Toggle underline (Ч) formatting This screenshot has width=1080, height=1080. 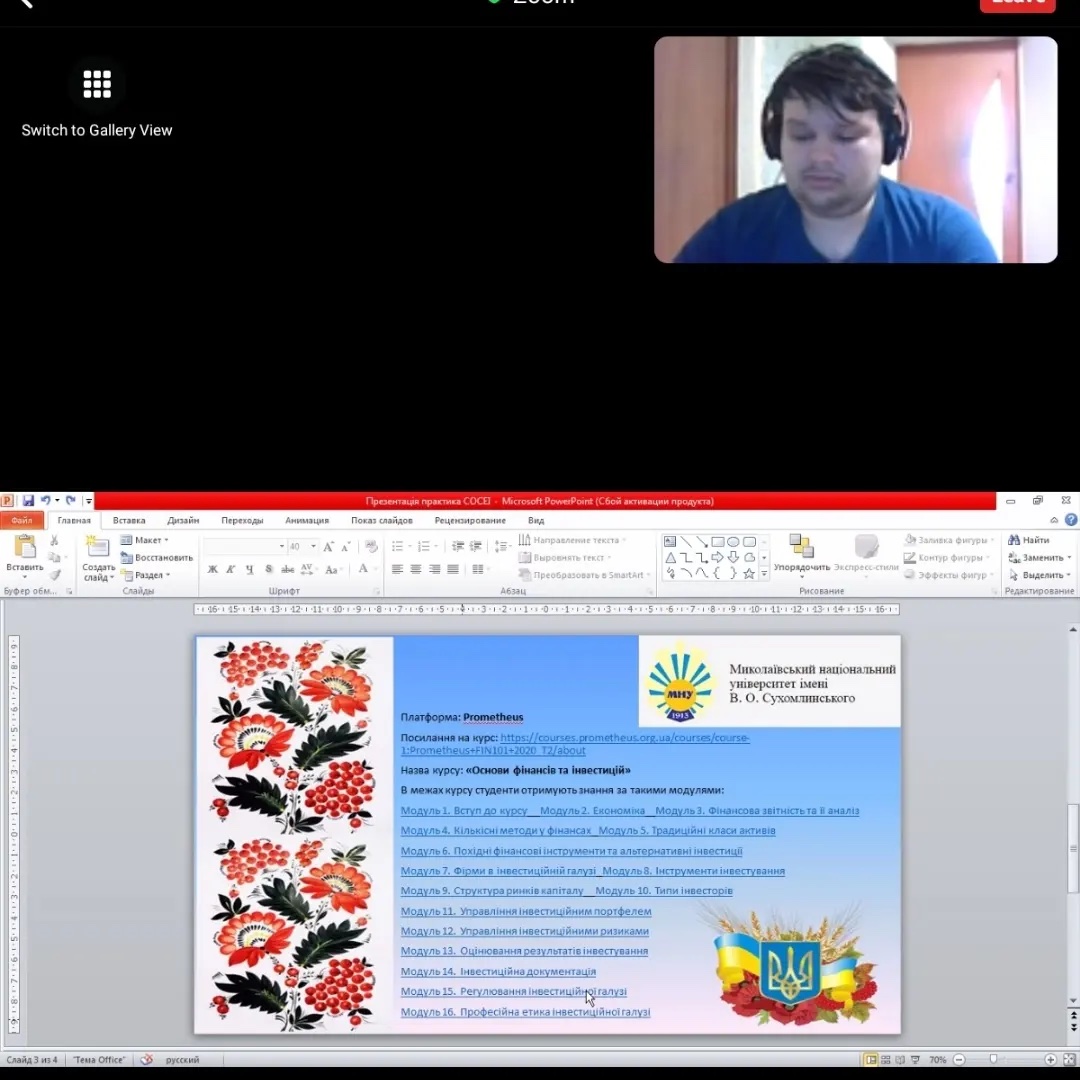click(250, 569)
